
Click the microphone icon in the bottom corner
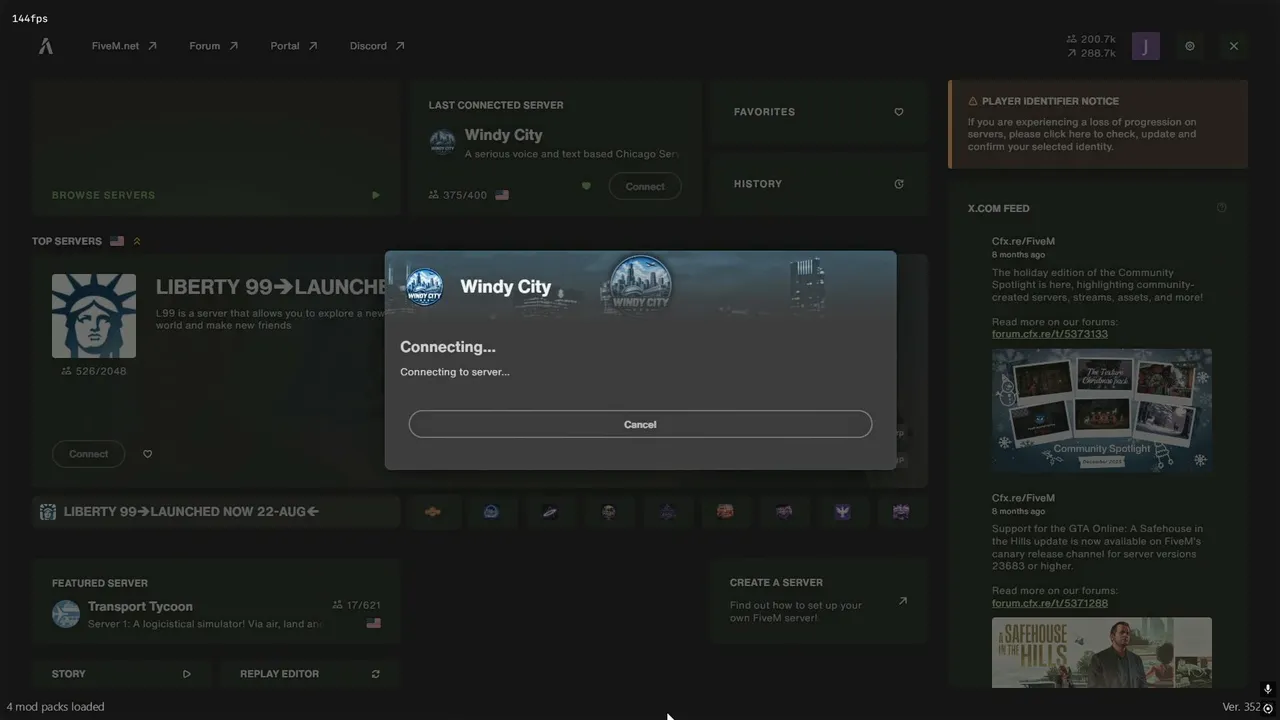pyautogui.click(x=1268, y=689)
